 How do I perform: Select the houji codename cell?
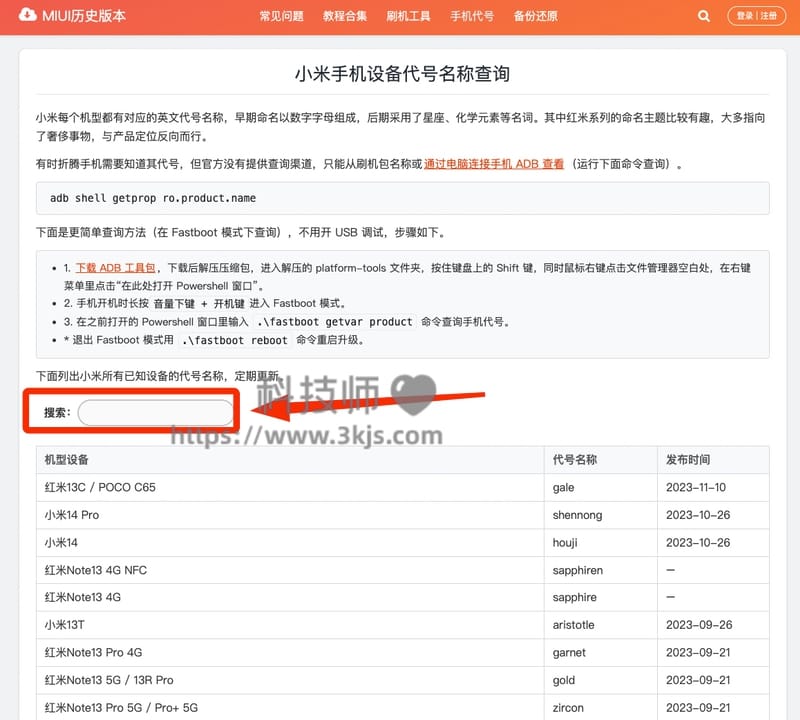(x=601, y=542)
